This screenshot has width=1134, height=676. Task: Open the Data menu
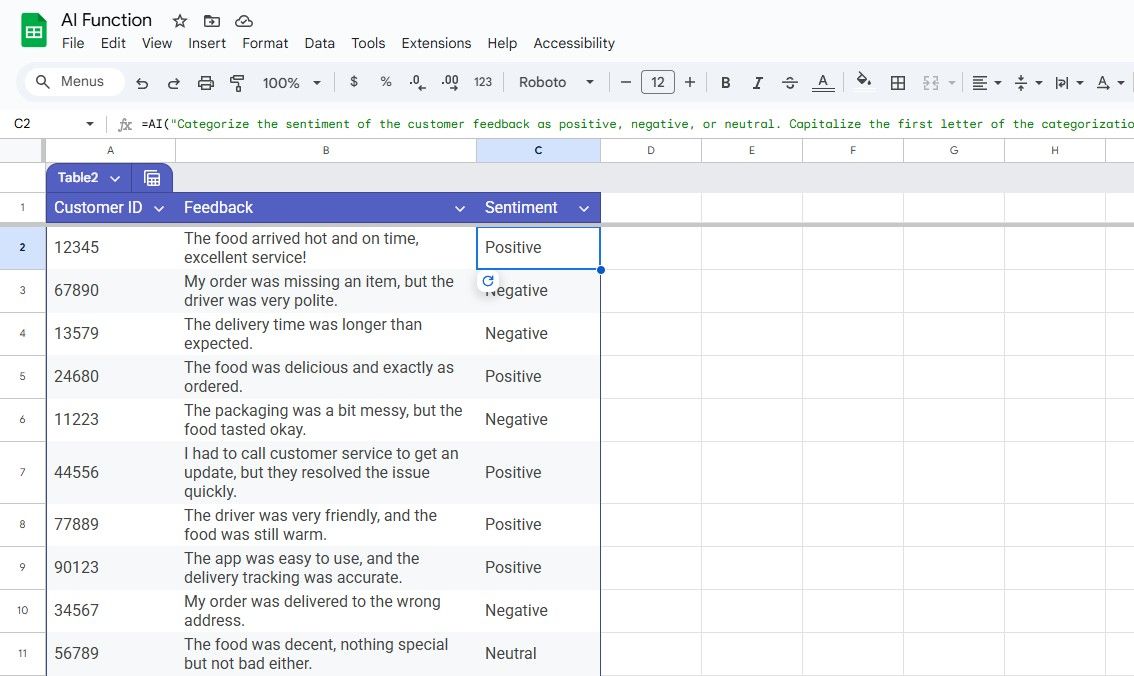(319, 43)
